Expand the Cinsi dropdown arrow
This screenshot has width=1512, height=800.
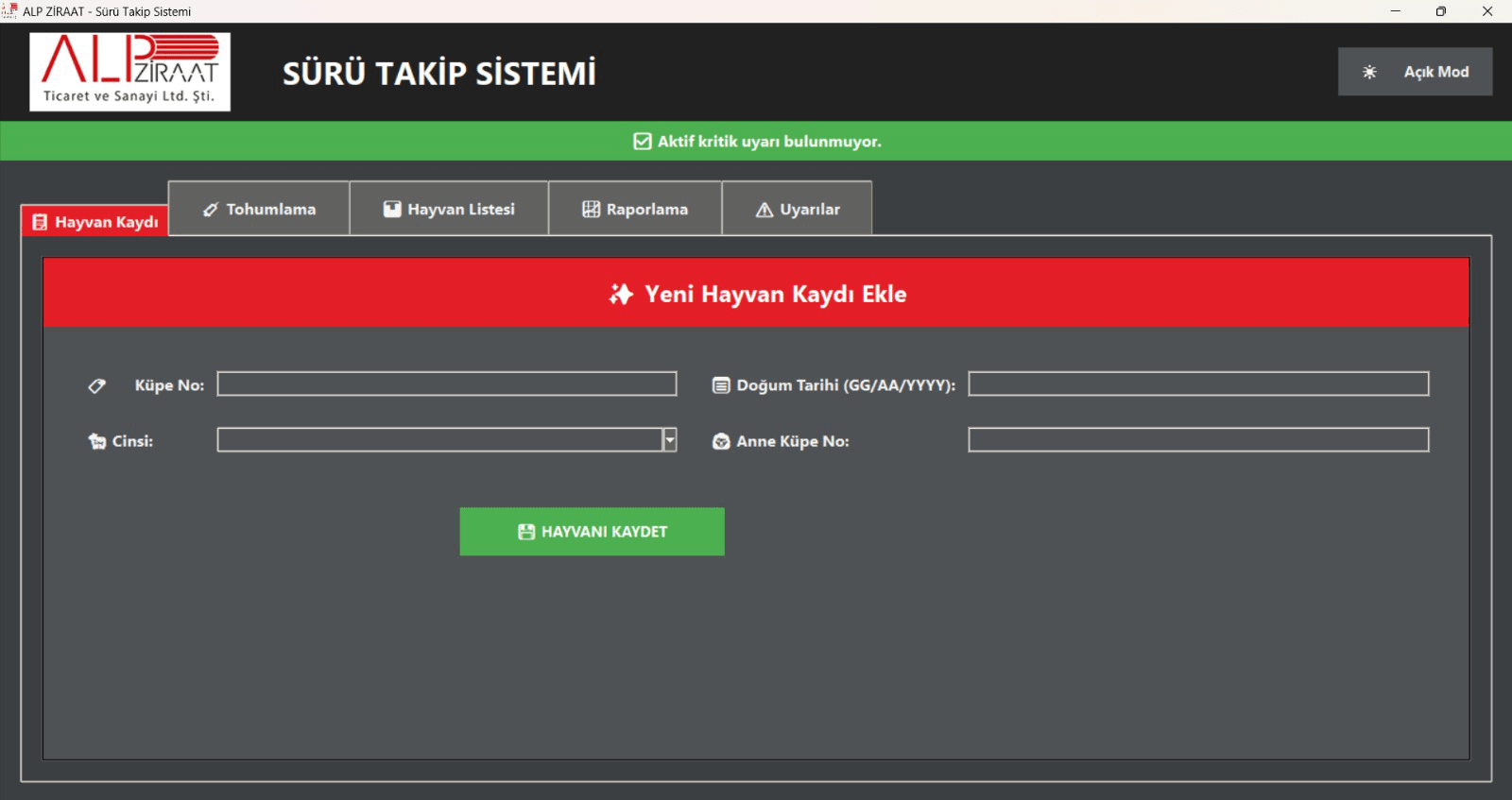pyautogui.click(x=670, y=440)
